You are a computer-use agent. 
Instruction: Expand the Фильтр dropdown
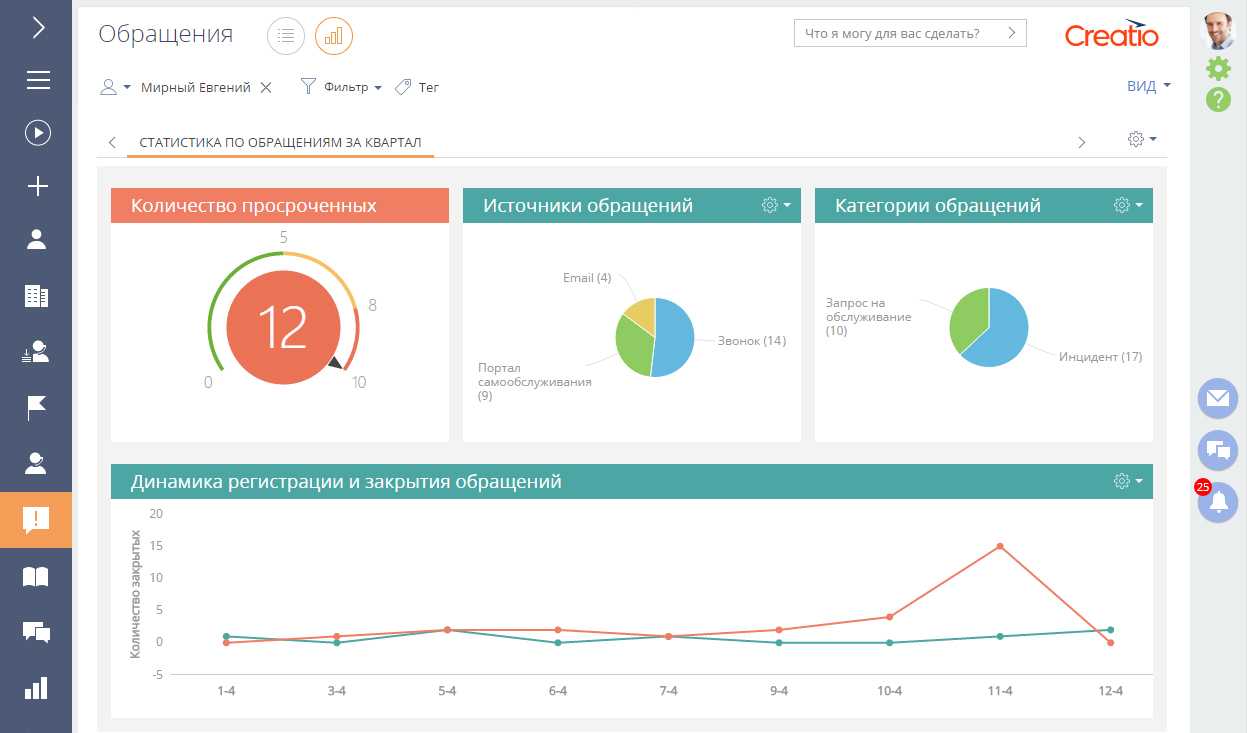[x=342, y=88]
